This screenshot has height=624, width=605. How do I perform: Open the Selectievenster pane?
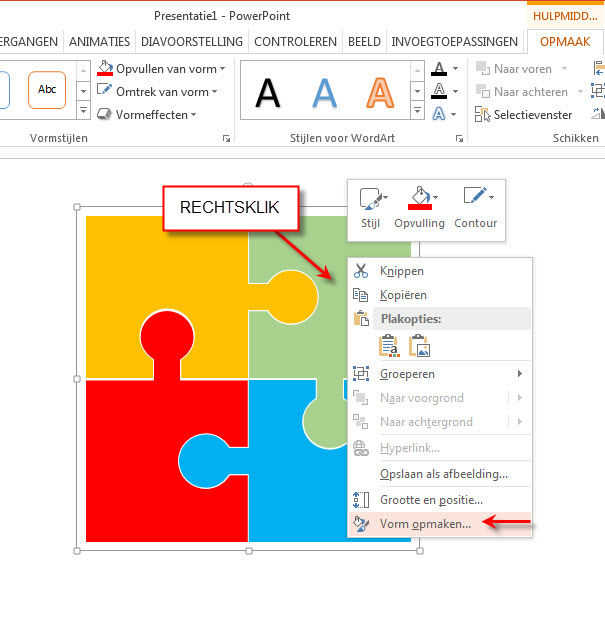point(523,115)
